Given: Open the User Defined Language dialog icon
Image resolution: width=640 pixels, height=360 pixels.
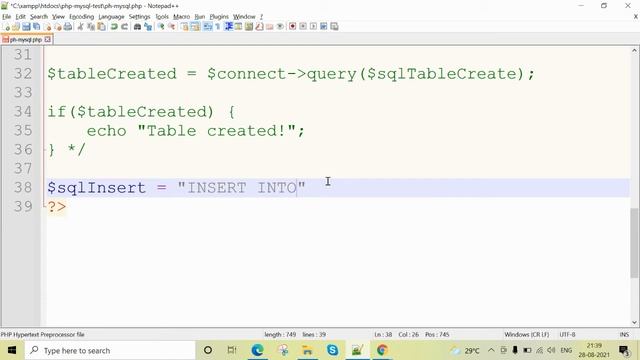Looking at the screenshot, I should click(238, 27).
